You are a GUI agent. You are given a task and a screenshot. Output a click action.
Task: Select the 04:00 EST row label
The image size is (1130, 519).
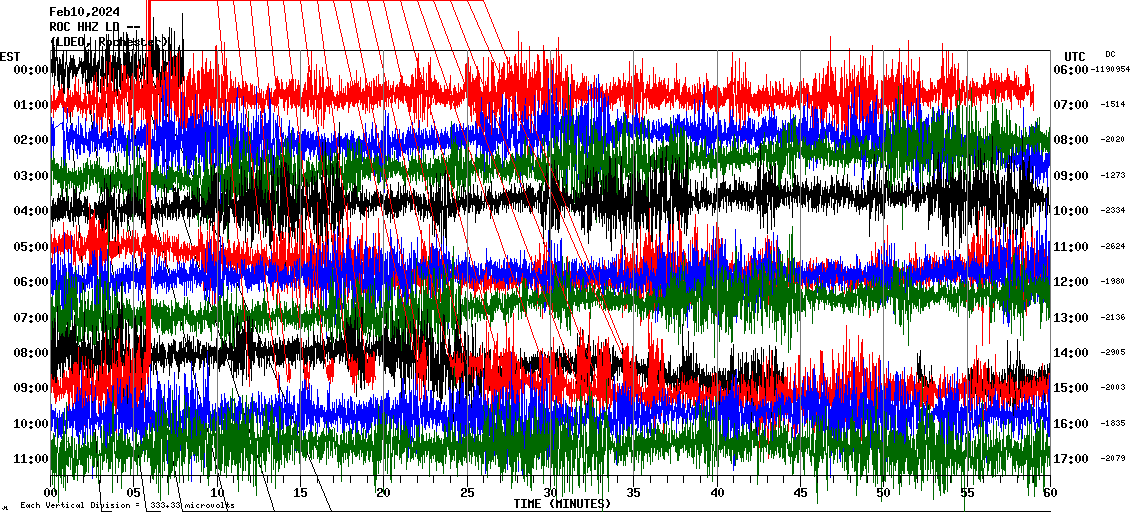click(31, 211)
